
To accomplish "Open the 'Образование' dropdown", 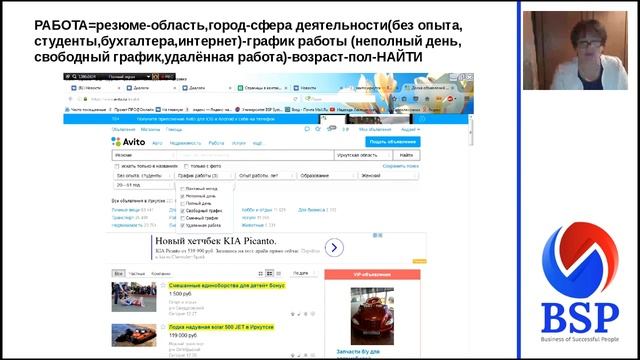I will click(x=327, y=176).
